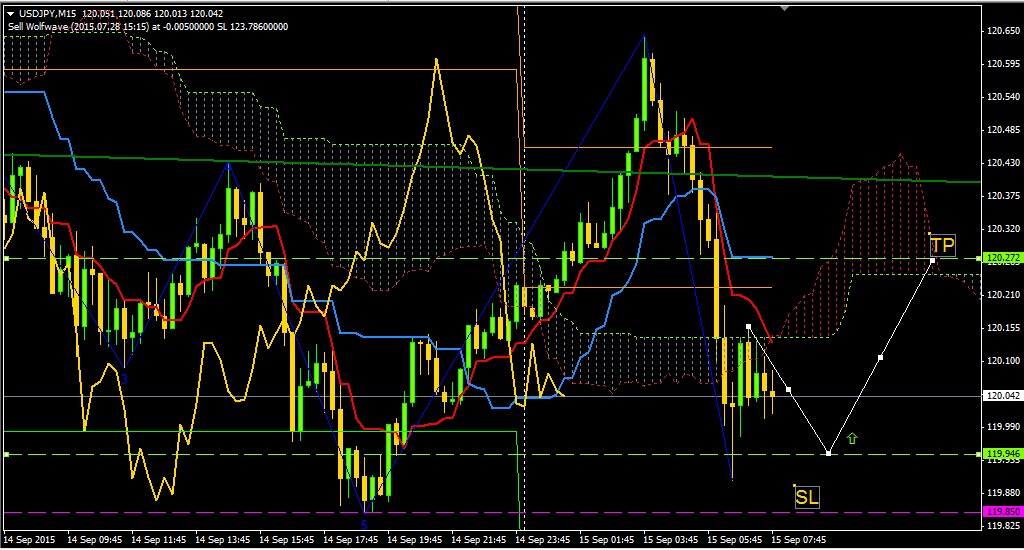Click 120.430 on the price scale
The height and width of the screenshot is (550, 1024).
(1003, 163)
